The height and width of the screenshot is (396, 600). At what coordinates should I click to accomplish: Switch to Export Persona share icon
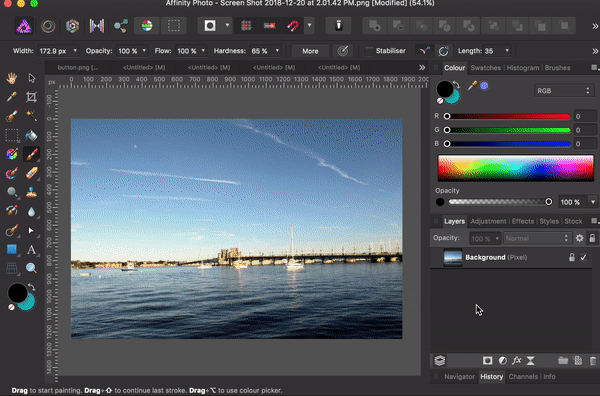[121, 26]
